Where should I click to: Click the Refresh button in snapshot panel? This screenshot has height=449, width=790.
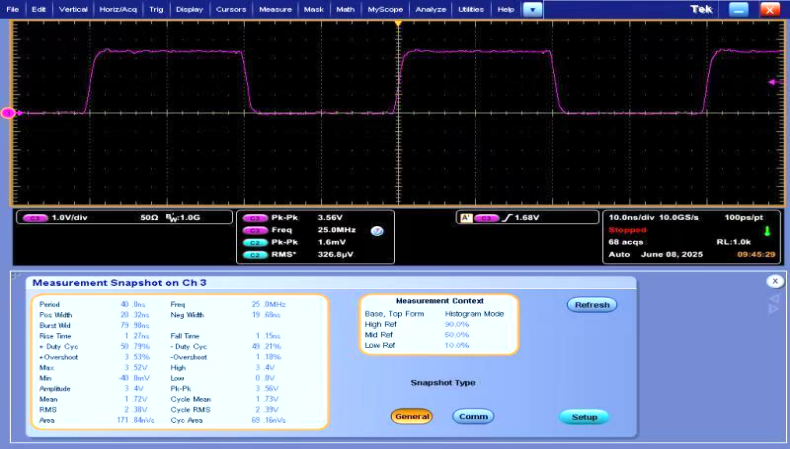592,305
